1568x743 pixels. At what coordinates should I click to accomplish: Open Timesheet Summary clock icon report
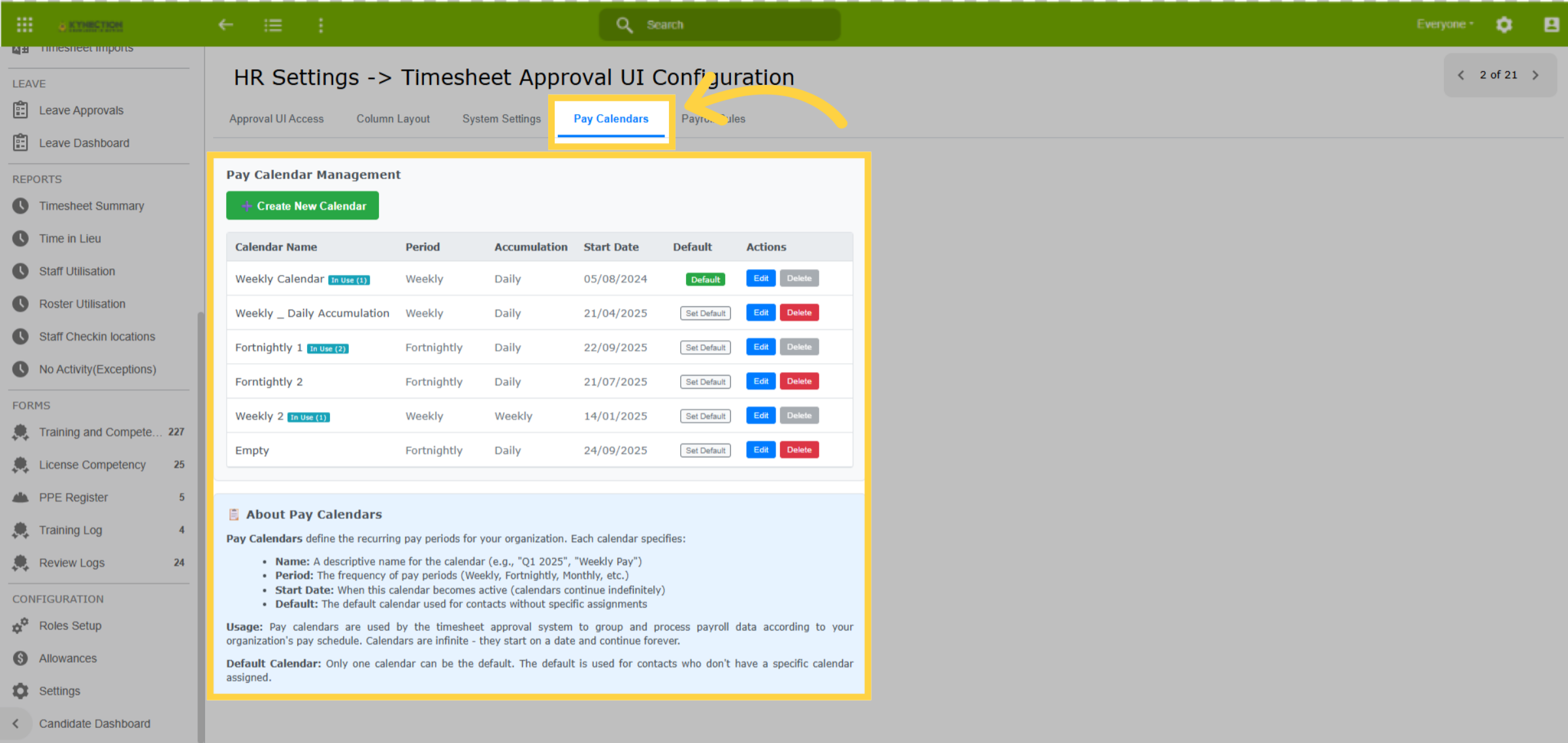[x=21, y=206]
